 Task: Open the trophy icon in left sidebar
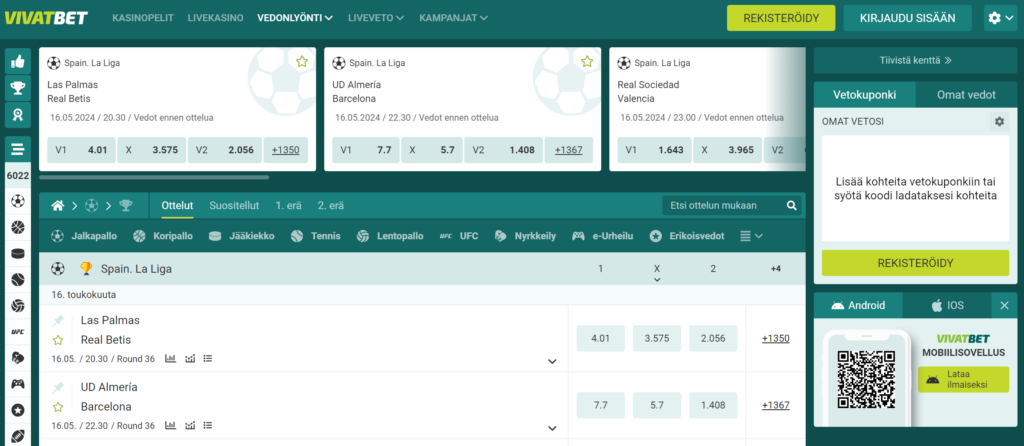(17, 88)
